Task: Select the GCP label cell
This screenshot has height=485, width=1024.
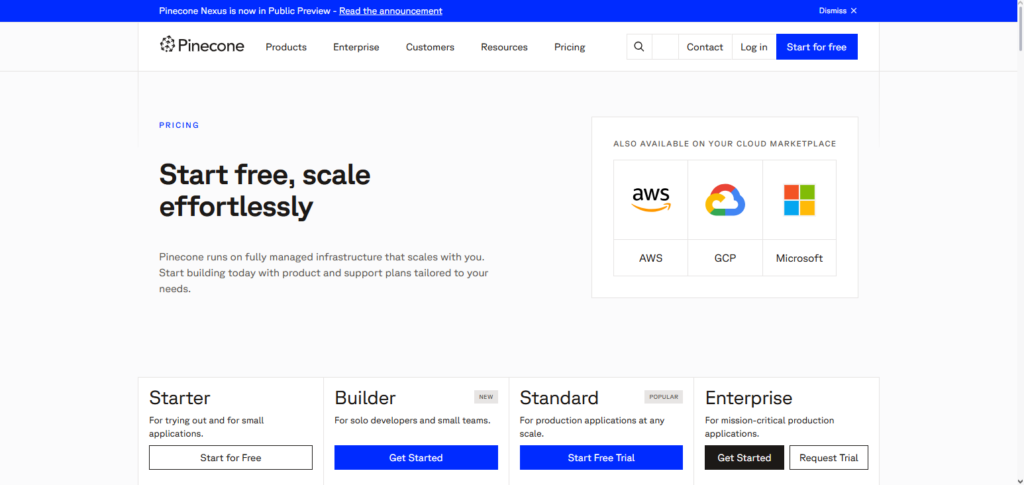Action: (x=725, y=258)
